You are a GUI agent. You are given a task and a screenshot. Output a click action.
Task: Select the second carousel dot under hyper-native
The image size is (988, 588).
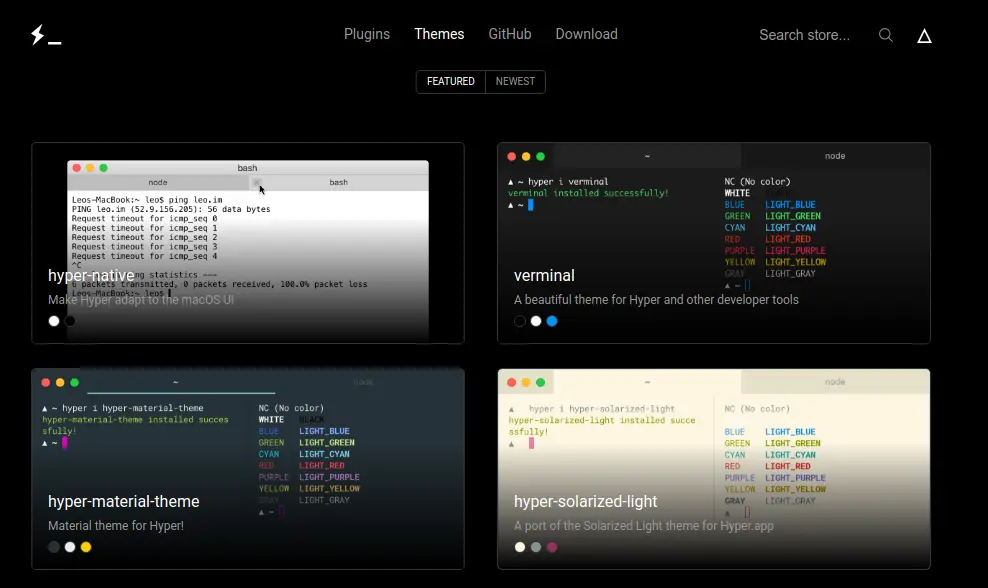[70, 321]
